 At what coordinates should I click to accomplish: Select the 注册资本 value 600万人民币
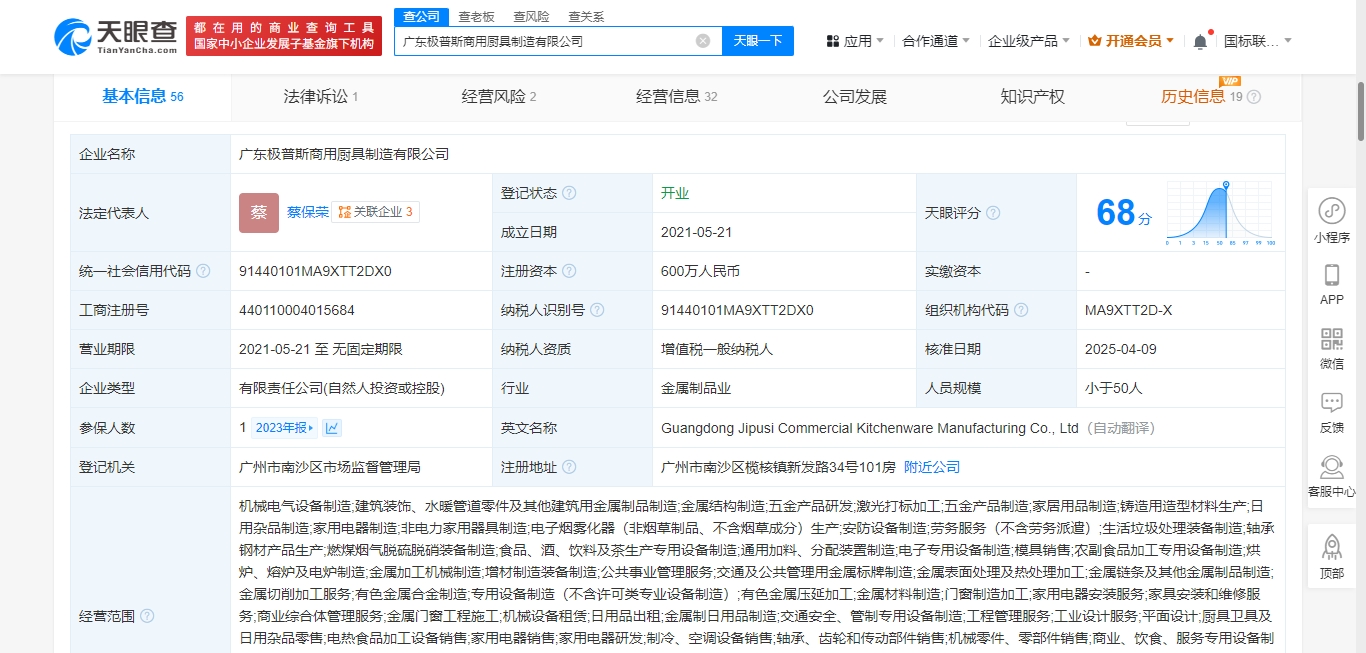click(x=700, y=271)
